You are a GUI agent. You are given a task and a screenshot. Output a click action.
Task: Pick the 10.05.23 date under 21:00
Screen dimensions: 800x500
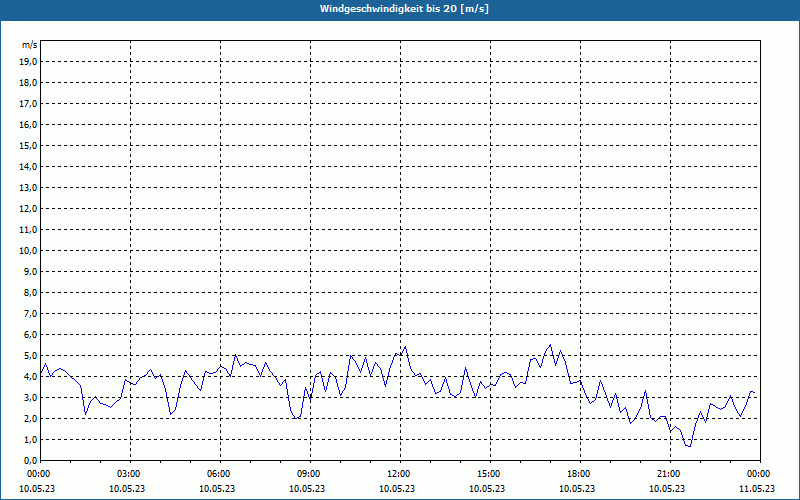tap(667, 488)
